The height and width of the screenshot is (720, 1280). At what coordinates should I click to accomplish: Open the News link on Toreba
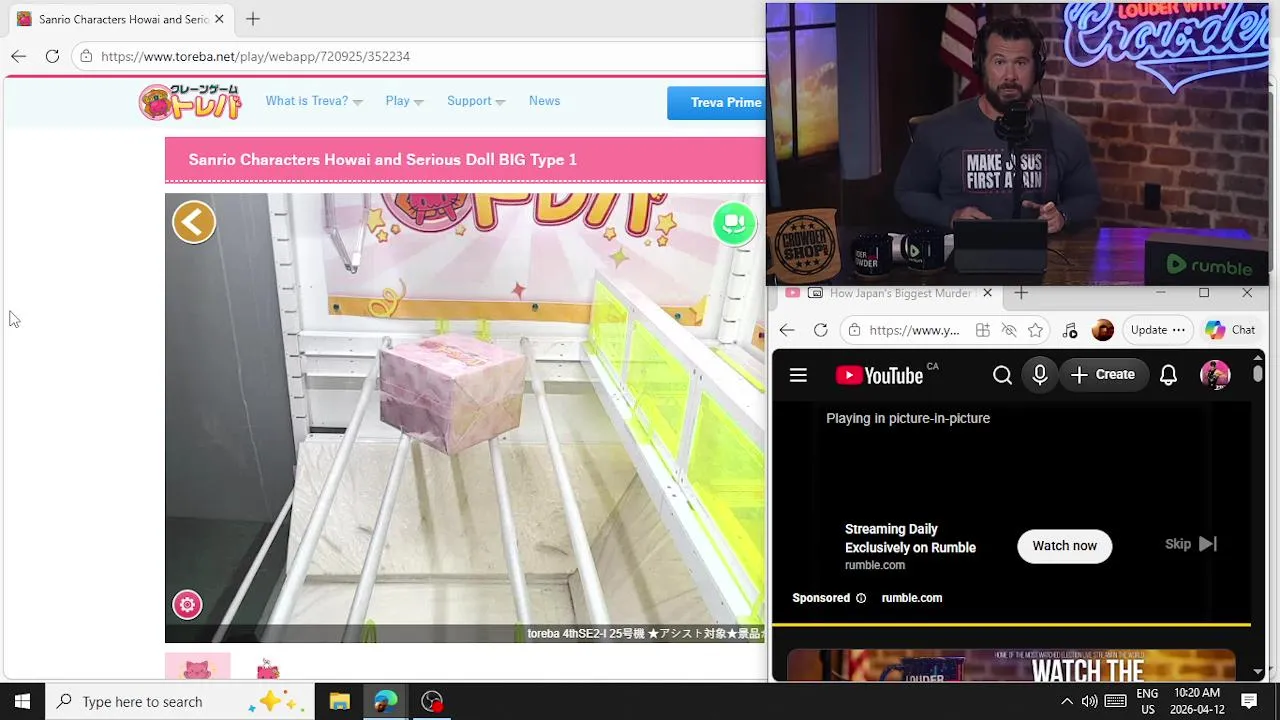[544, 101]
